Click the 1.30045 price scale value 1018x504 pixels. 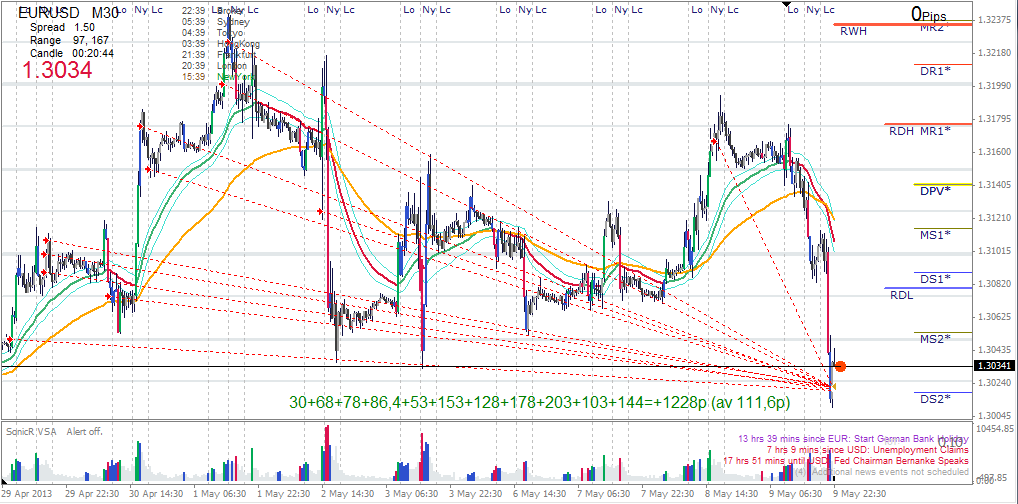pyautogui.click(x=997, y=416)
